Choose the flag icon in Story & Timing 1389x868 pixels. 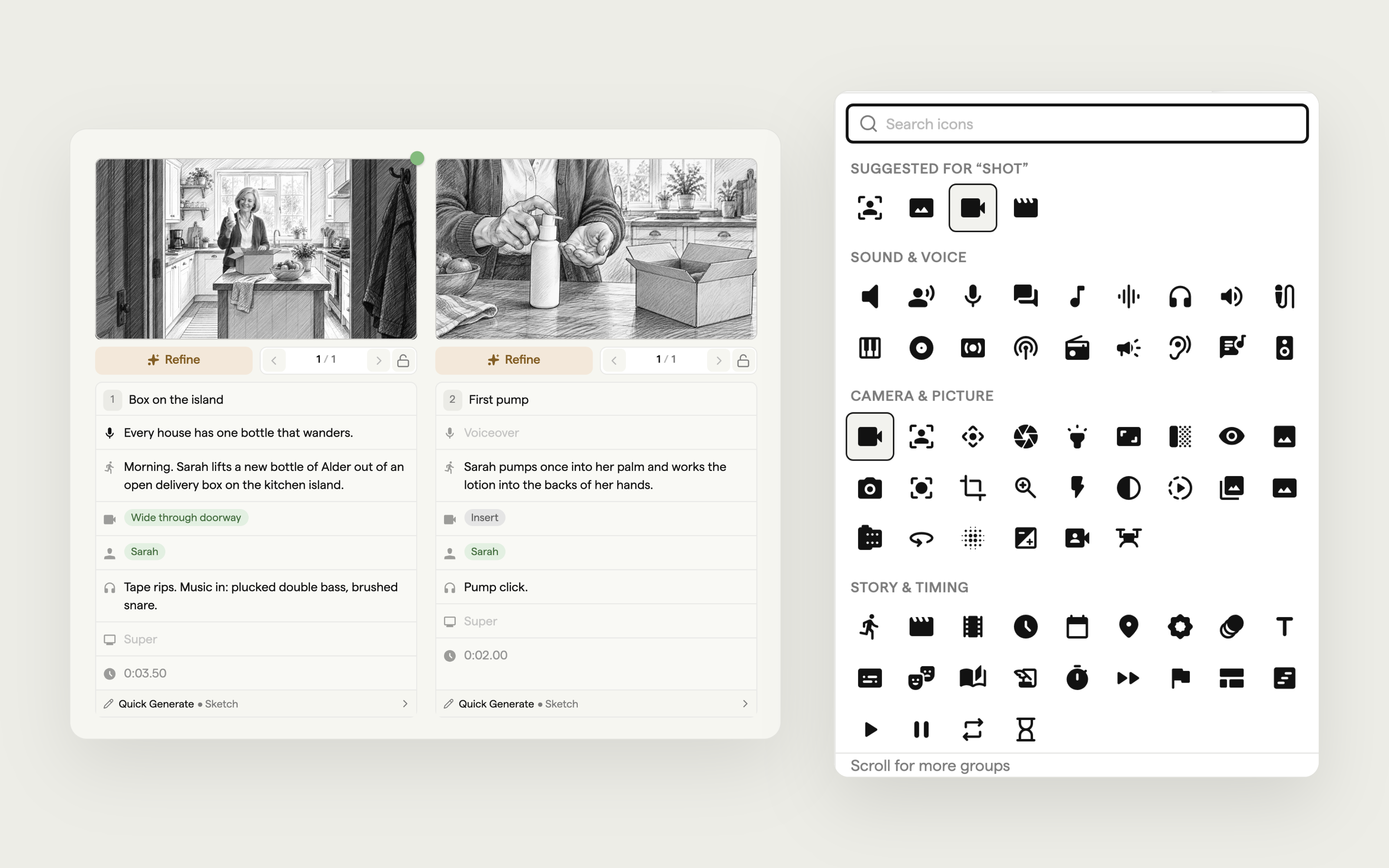click(1180, 678)
